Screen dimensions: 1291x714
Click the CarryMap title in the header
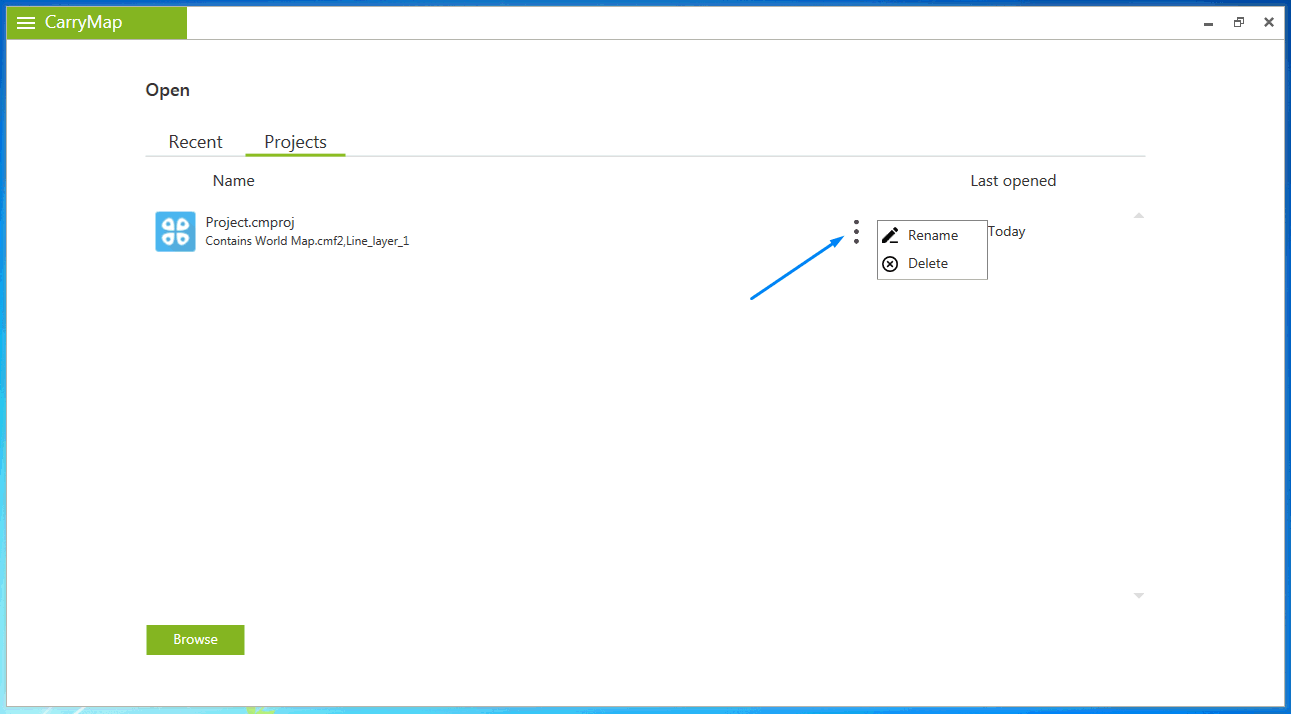83,23
